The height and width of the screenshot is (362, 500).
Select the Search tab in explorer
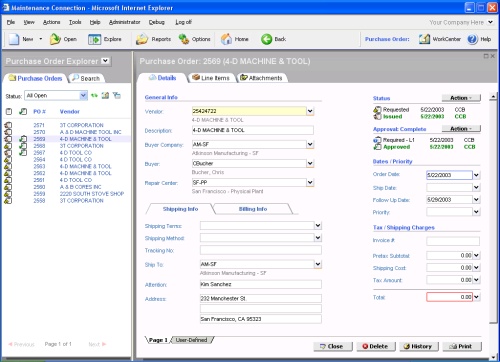[86, 78]
